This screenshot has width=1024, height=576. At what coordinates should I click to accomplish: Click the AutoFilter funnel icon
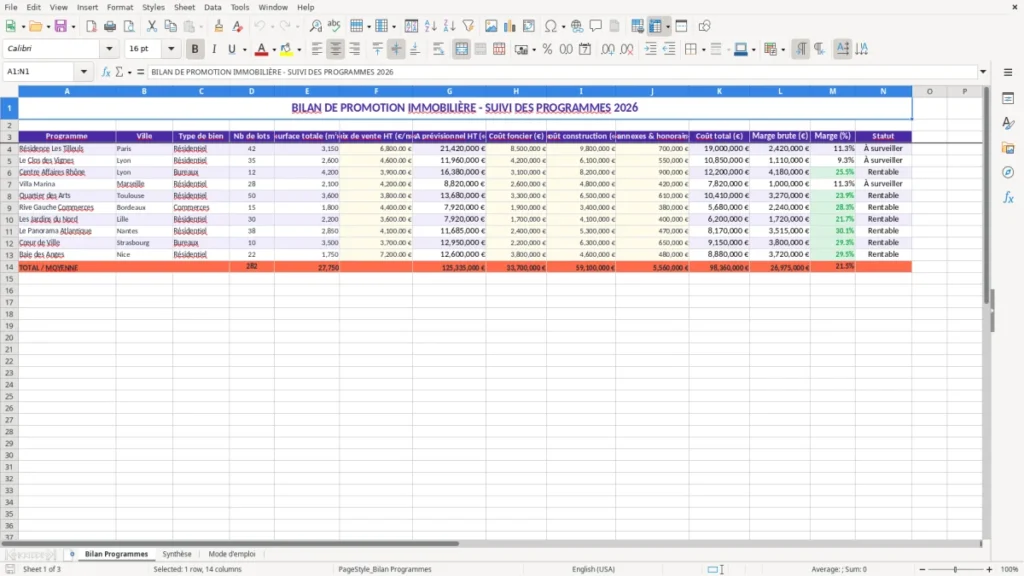point(468,26)
